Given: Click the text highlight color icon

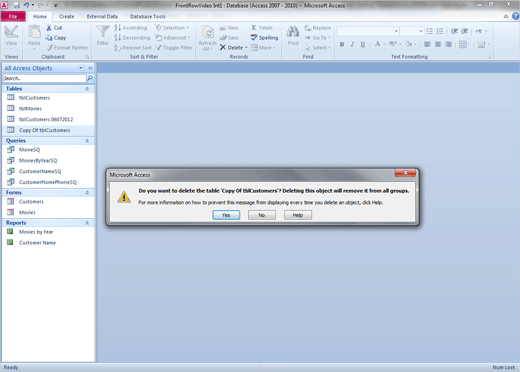Looking at the screenshot, I should (x=393, y=44).
